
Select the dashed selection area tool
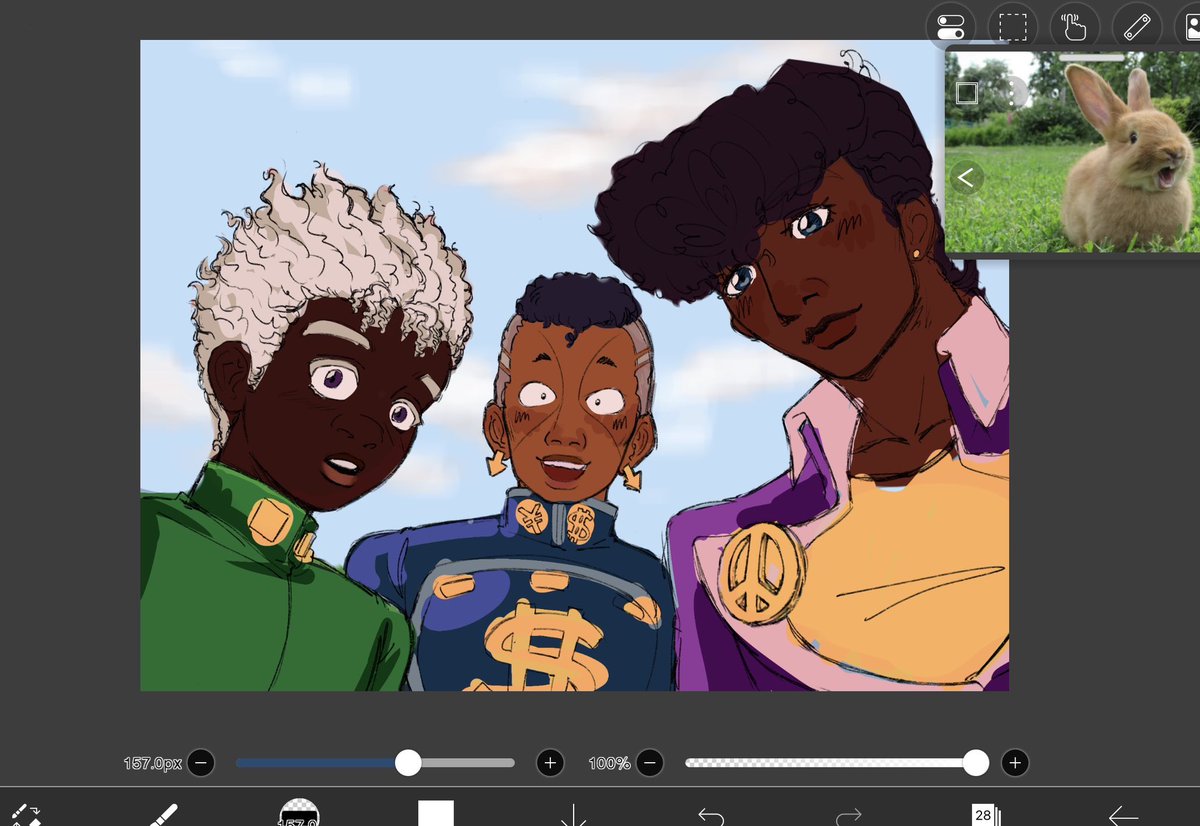(1013, 26)
